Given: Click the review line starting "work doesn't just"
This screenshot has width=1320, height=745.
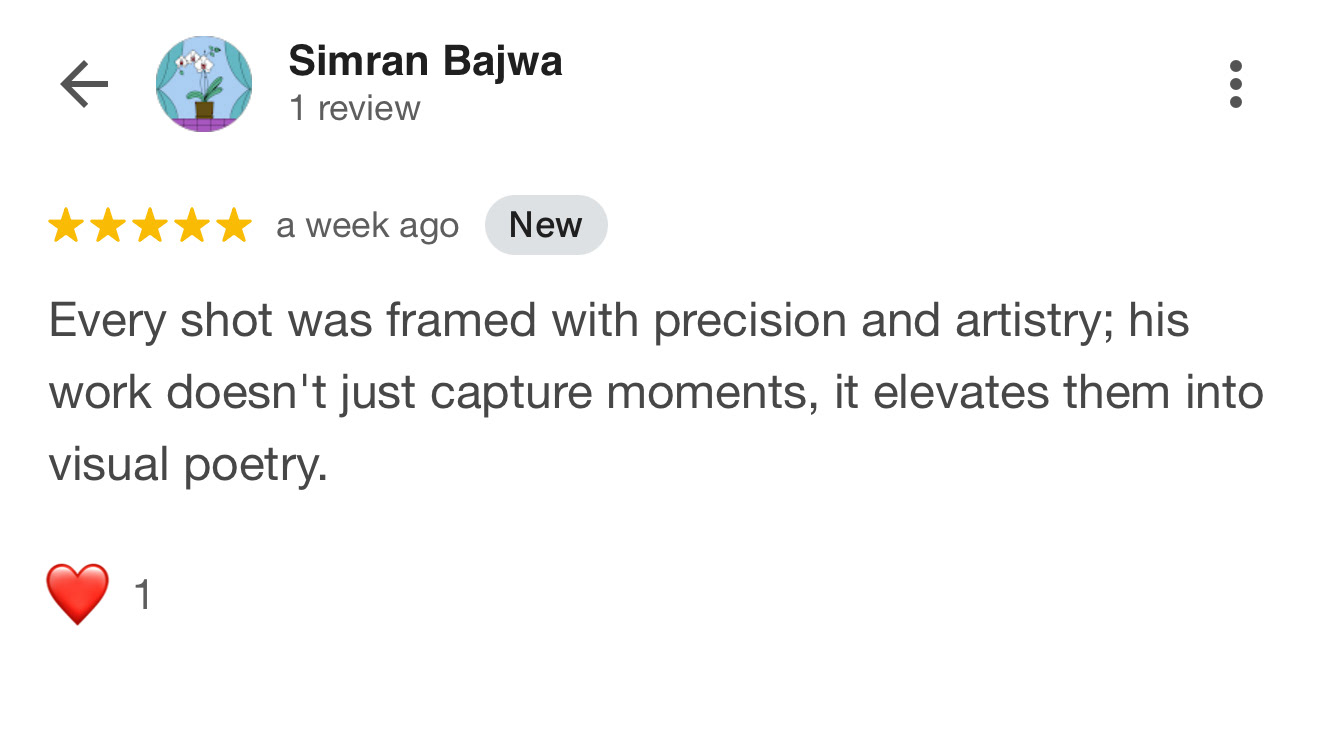Looking at the screenshot, I should pos(655,393).
